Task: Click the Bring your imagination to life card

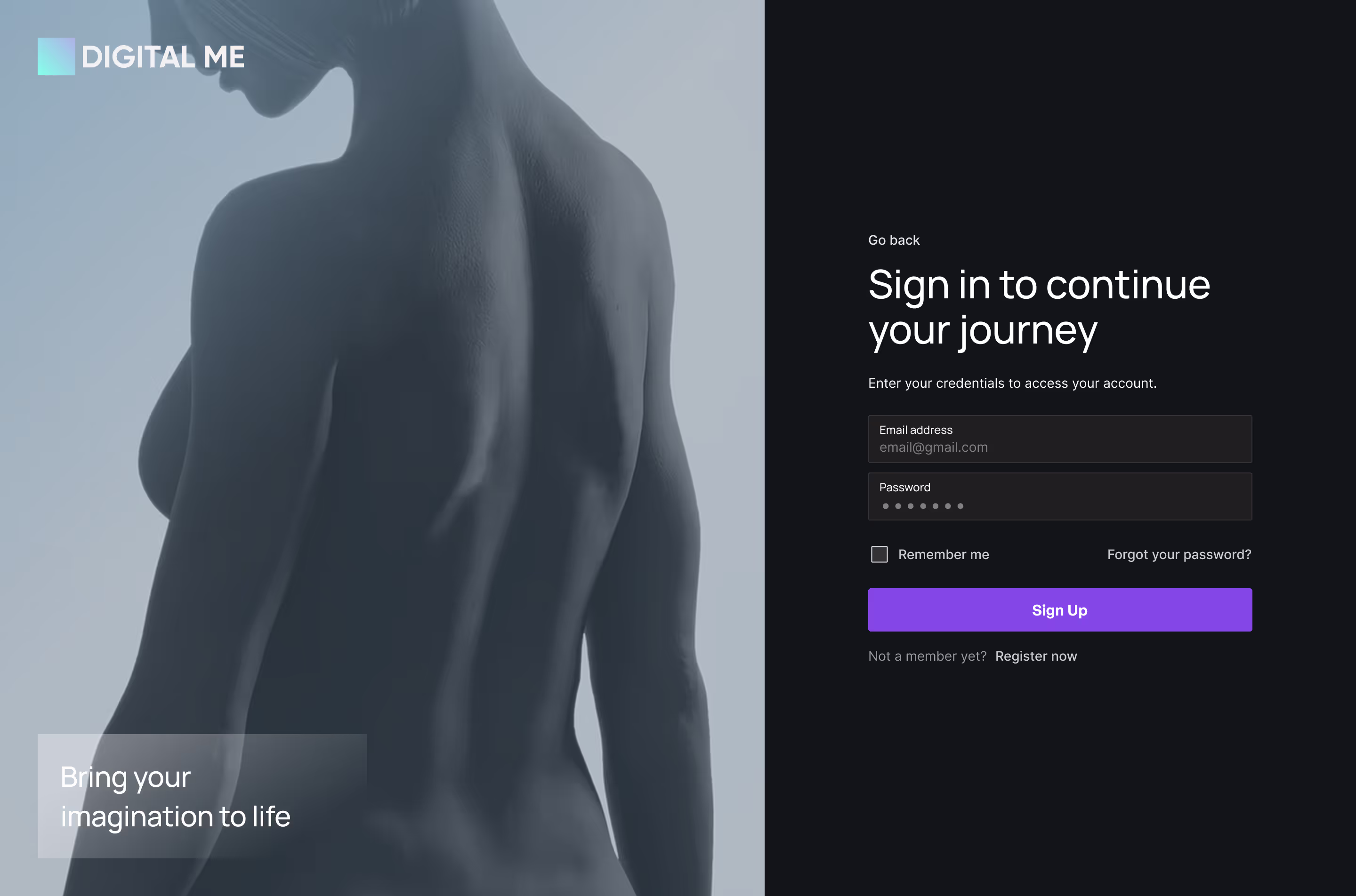Action: [x=202, y=796]
